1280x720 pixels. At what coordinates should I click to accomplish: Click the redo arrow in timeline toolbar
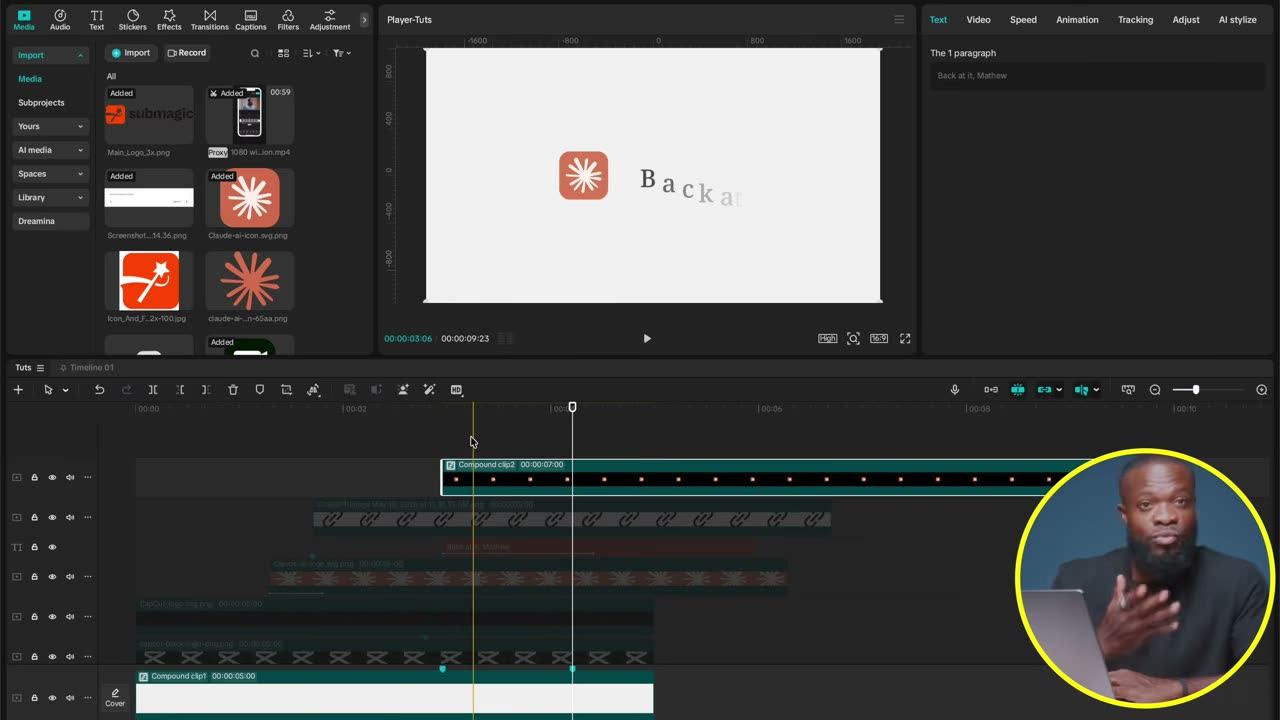pos(126,390)
